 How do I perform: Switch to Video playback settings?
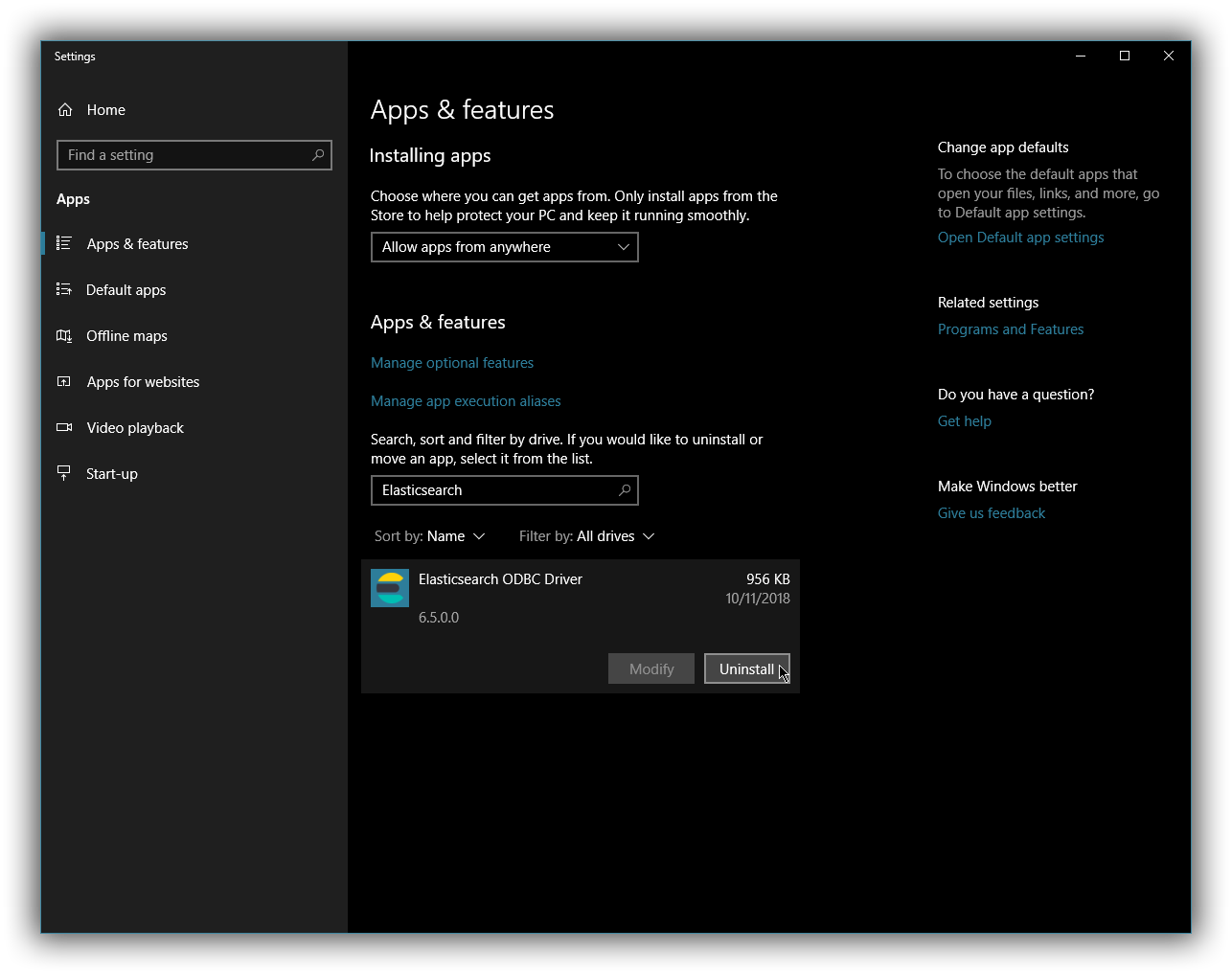point(135,428)
